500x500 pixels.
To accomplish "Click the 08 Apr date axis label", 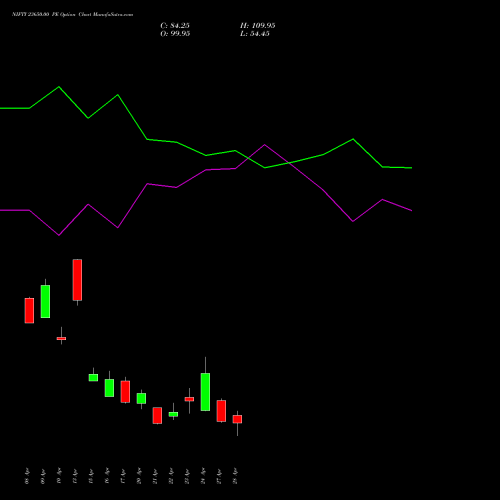I will [27, 476].
